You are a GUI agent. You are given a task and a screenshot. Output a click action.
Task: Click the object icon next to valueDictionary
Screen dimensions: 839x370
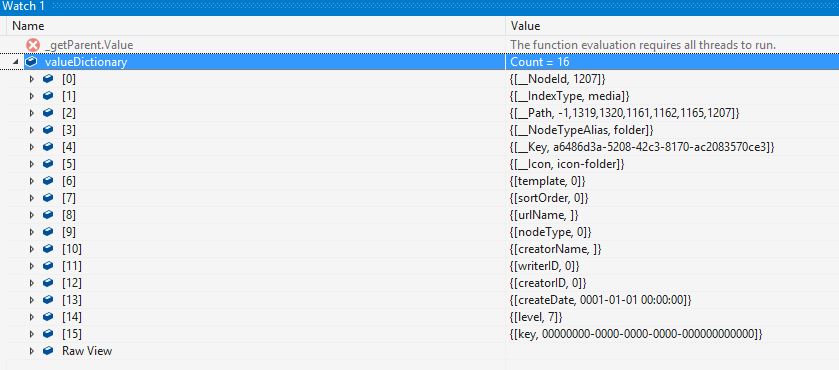(x=31, y=62)
